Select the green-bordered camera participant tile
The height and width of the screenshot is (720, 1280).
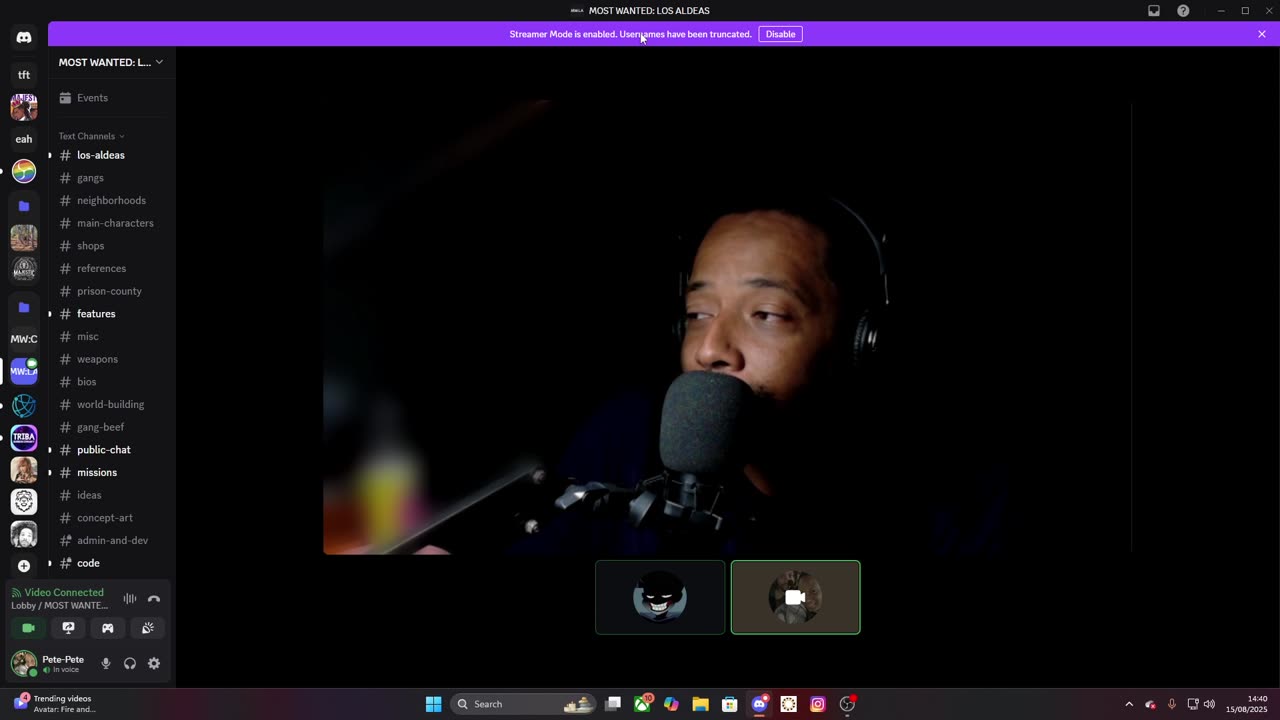point(795,597)
